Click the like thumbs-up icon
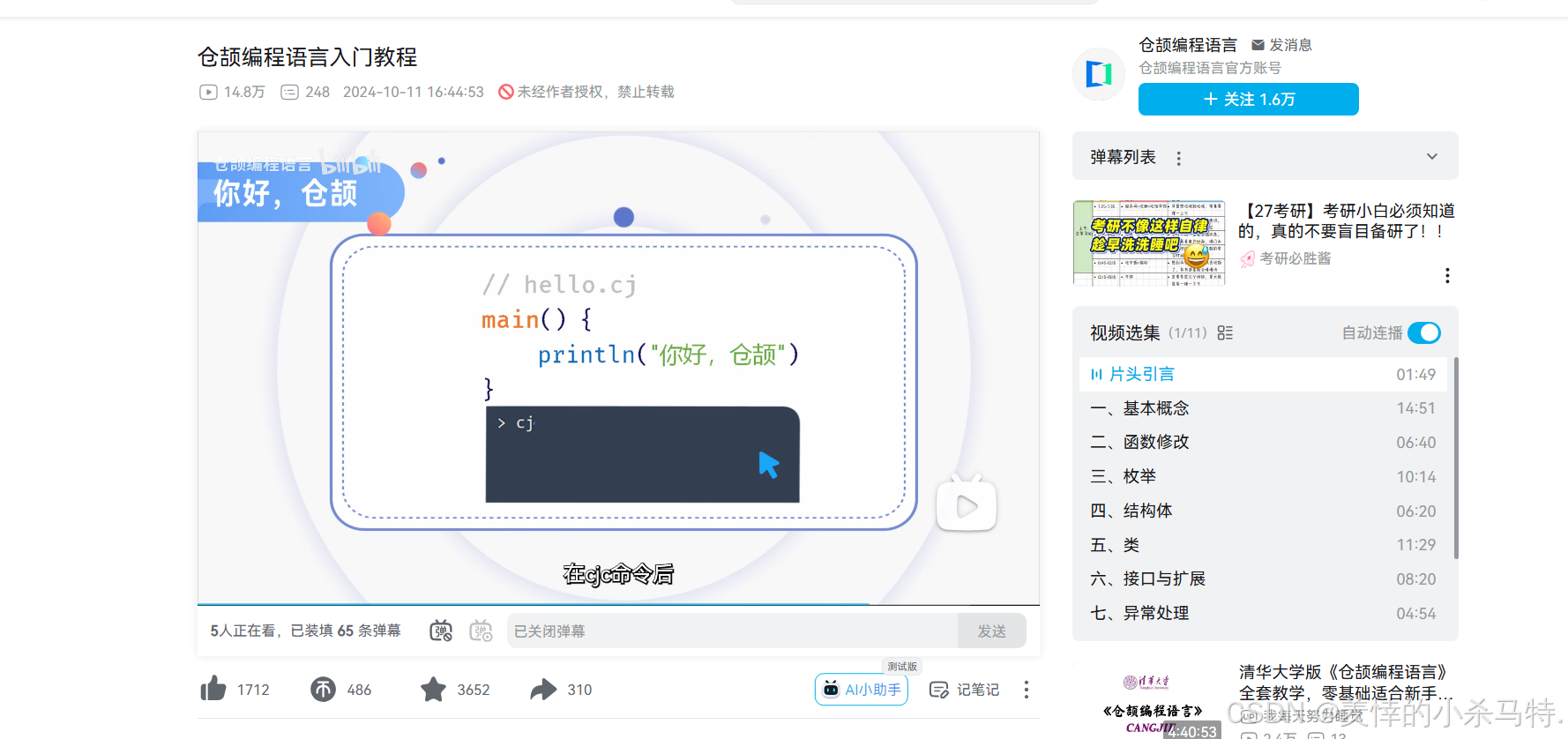Image resolution: width=1568 pixels, height=739 pixels. point(213,689)
